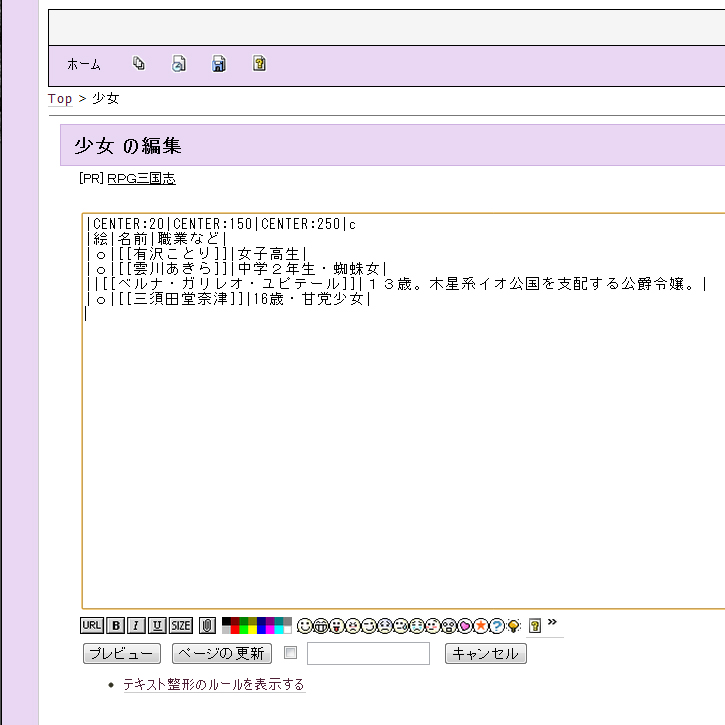Click the blue floppy disk backup icon
725x725 pixels.
click(x=219, y=64)
